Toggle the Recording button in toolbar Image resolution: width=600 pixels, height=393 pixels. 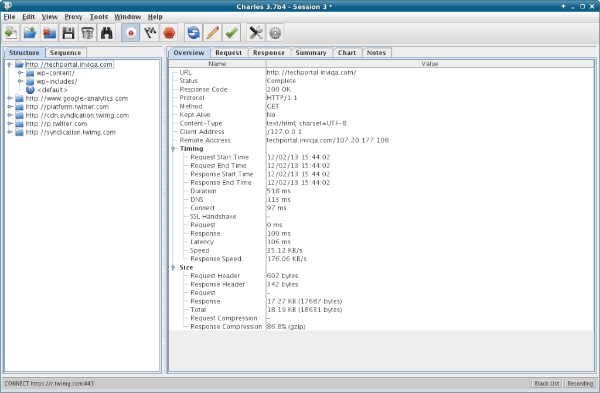(x=130, y=33)
